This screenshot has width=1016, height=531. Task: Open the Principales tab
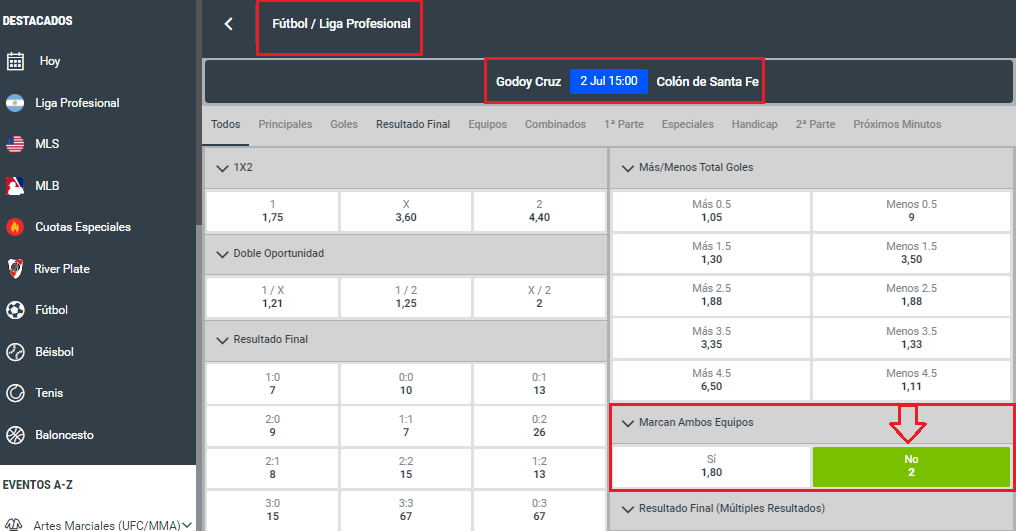[x=285, y=124]
